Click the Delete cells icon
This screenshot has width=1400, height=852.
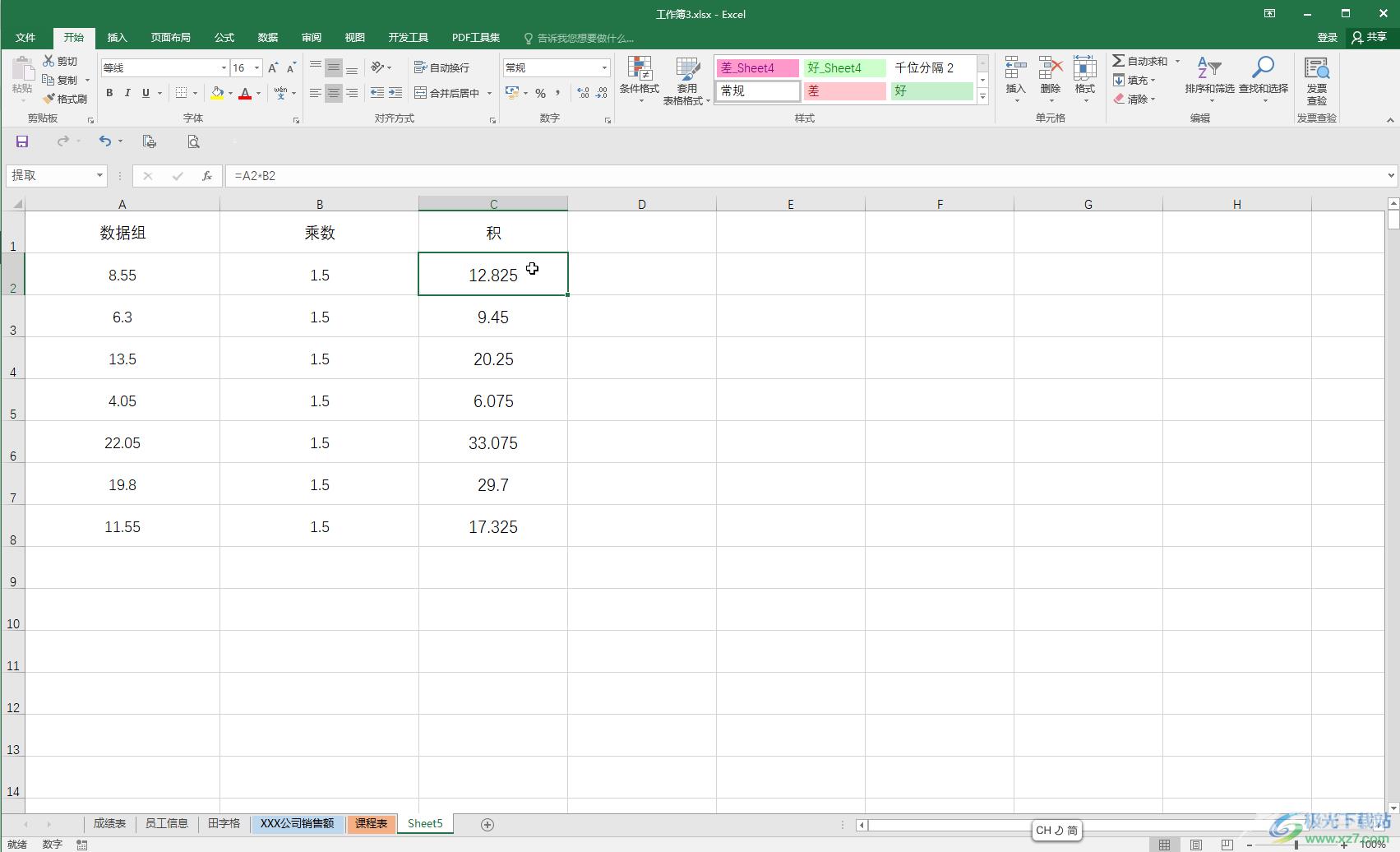click(1051, 69)
